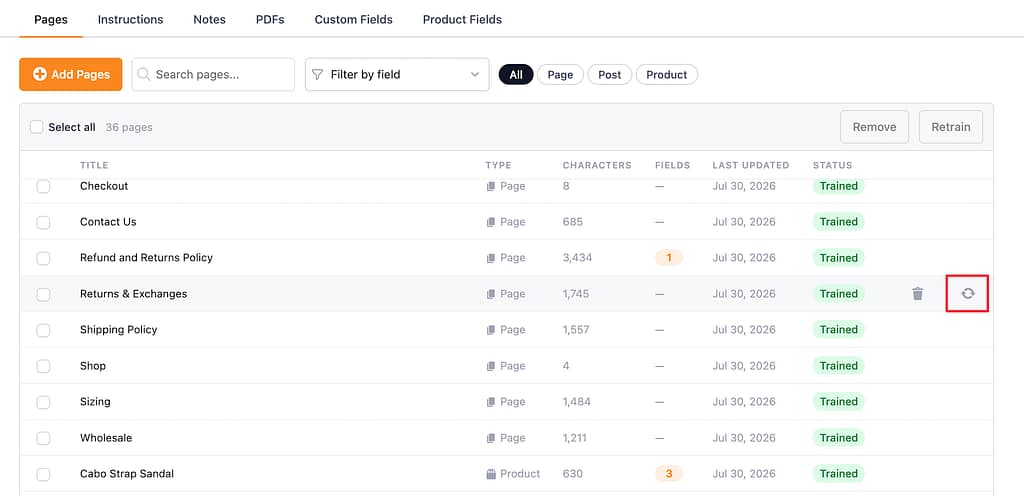
Task: Click the Remove button
Action: pos(874,127)
